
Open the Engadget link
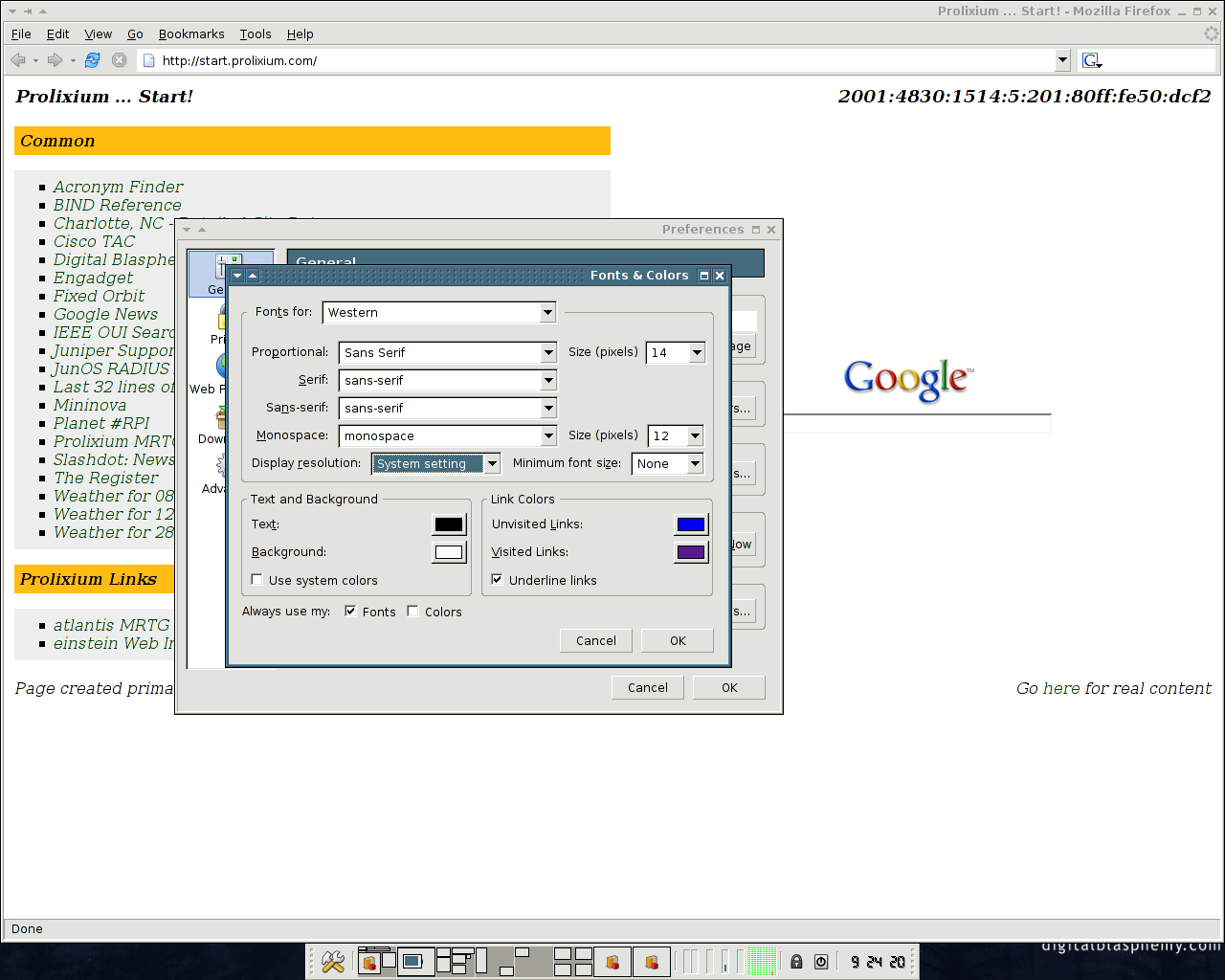click(x=93, y=278)
